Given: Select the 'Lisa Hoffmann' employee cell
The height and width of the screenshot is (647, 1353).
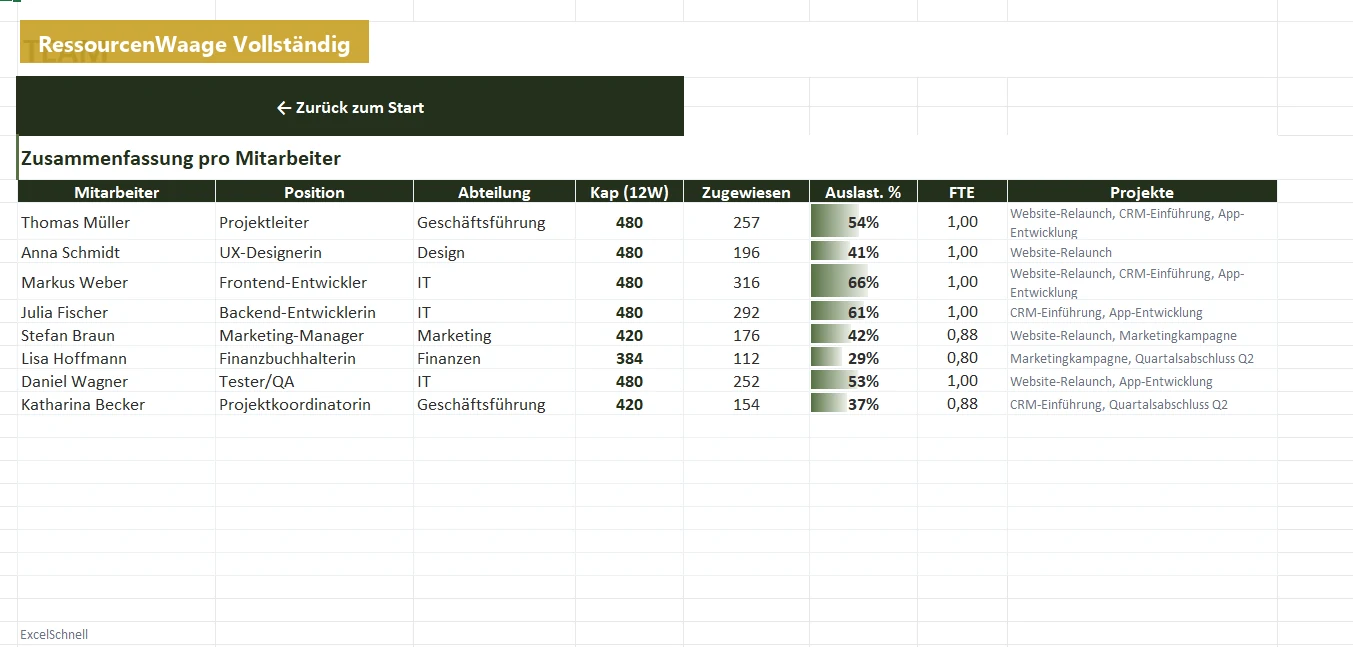Looking at the screenshot, I should (117, 358).
